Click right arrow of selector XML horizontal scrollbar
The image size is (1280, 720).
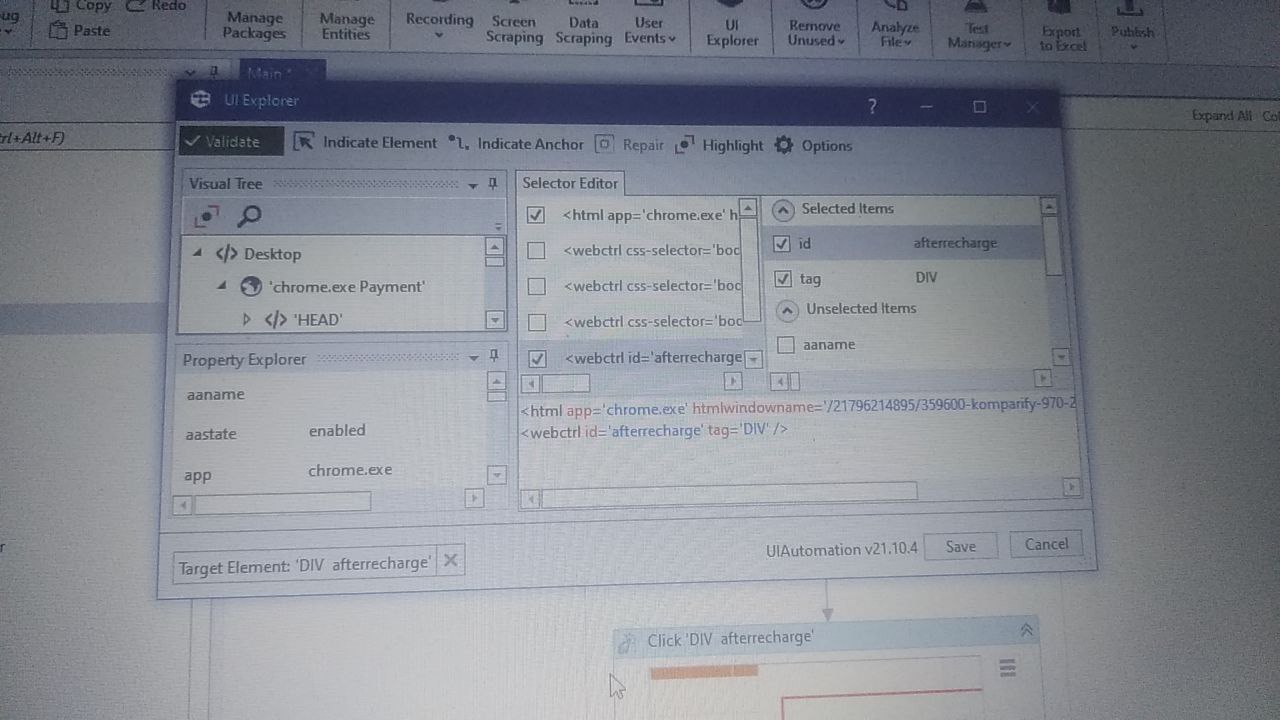pyautogui.click(x=1071, y=487)
